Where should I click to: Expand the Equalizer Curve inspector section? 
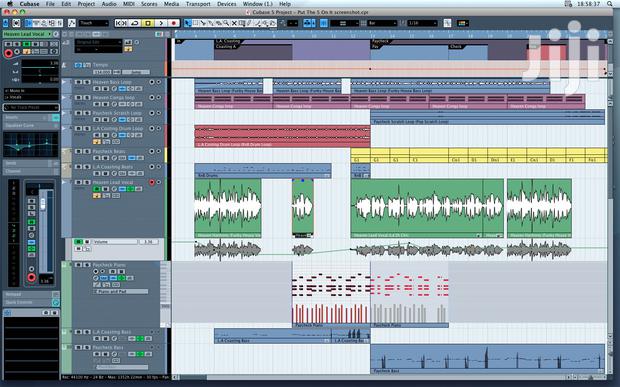coord(31,126)
